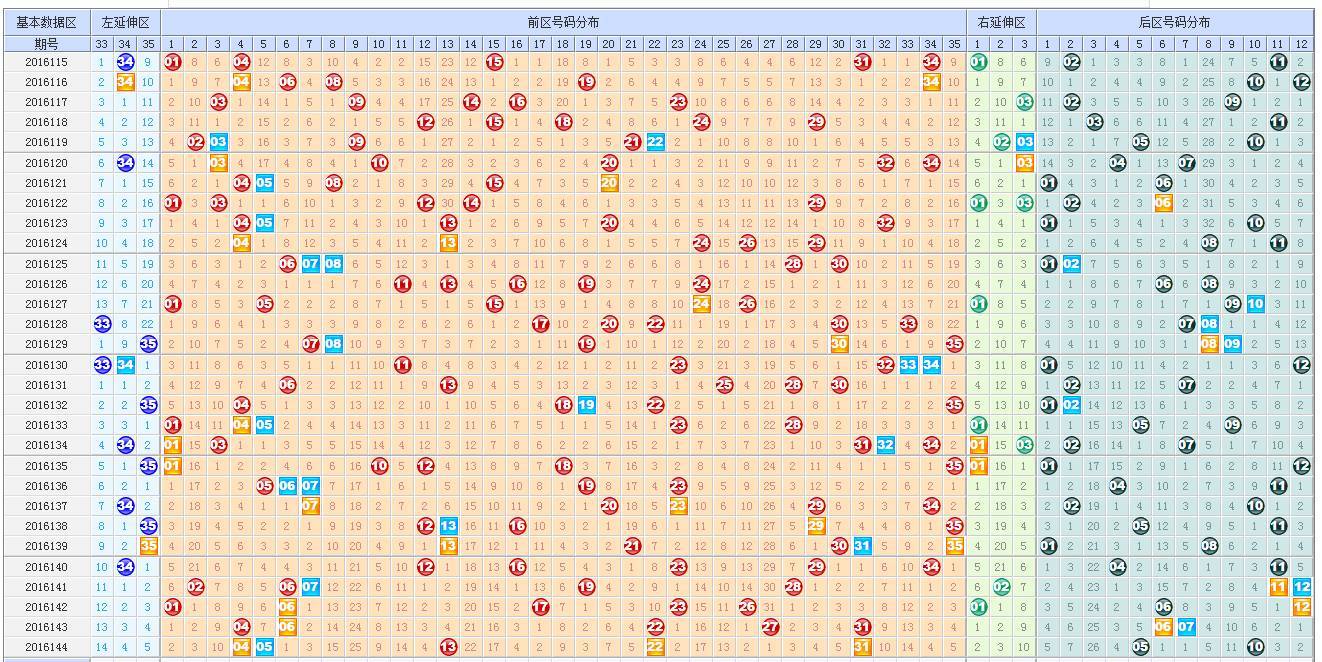Click red ball 31 in period 2016139 front zone
This screenshot has width=1322, height=662.
pyautogui.click(x=861, y=546)
